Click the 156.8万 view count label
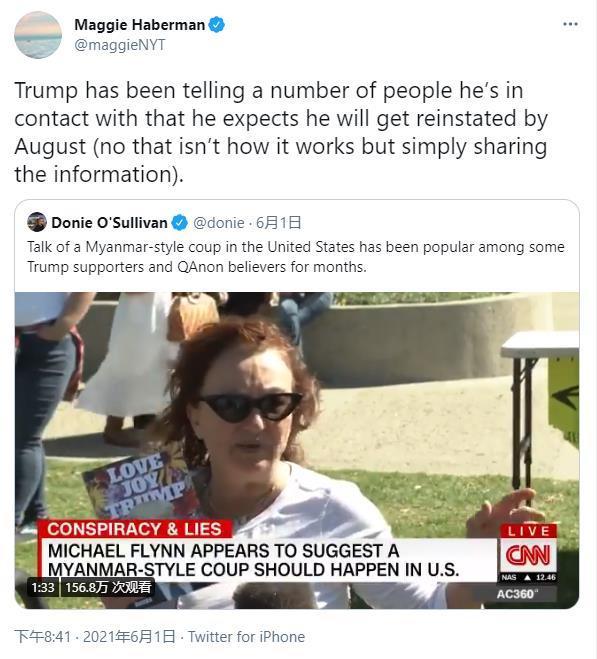 tap(108, 587)
